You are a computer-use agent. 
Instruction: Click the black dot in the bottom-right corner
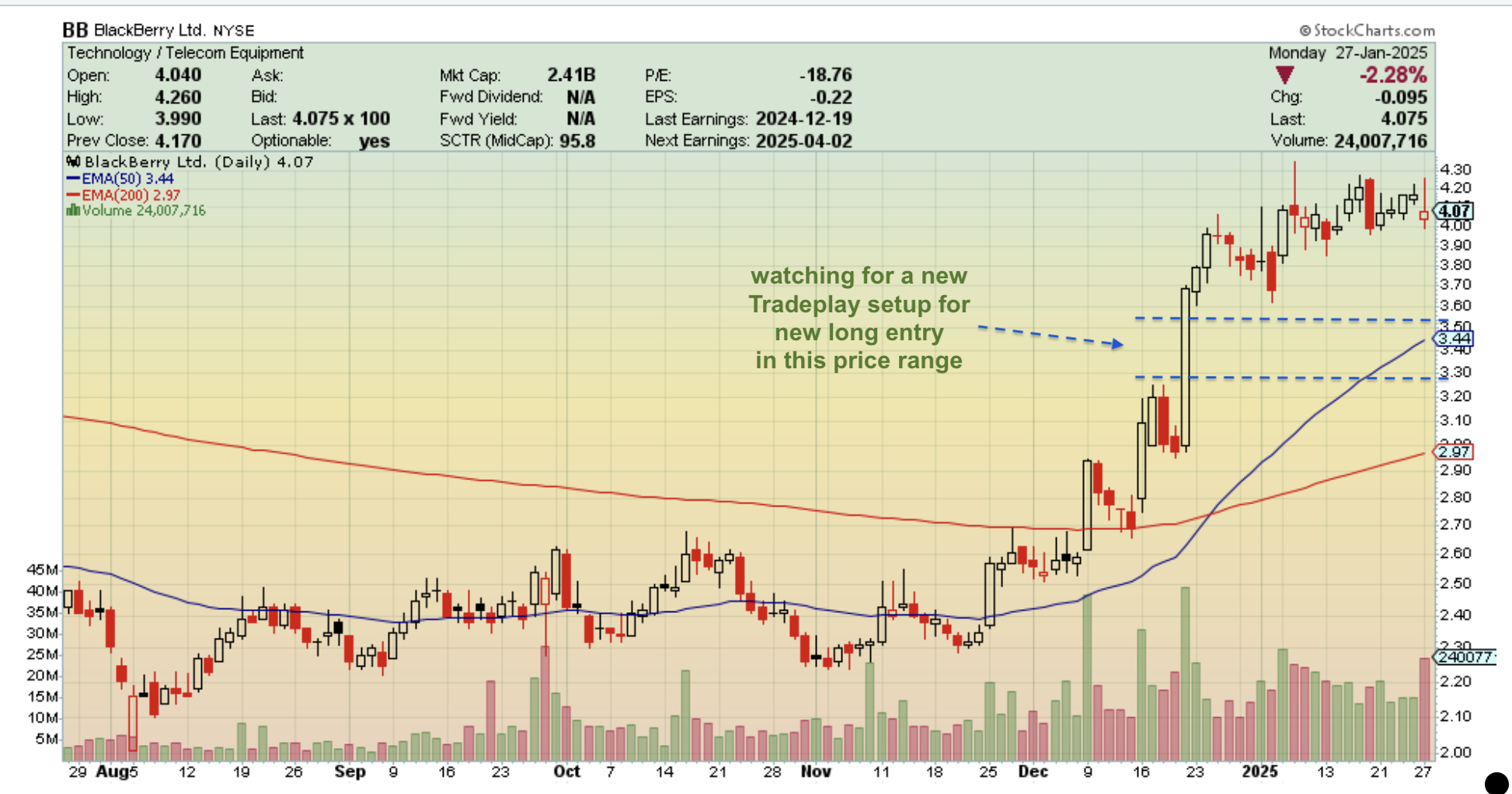(1495, 782)
